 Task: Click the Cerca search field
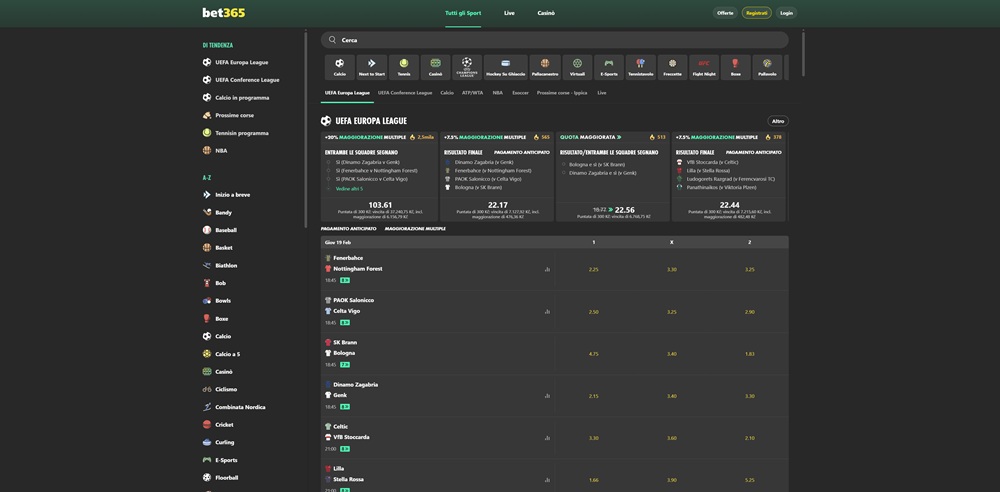554,40
